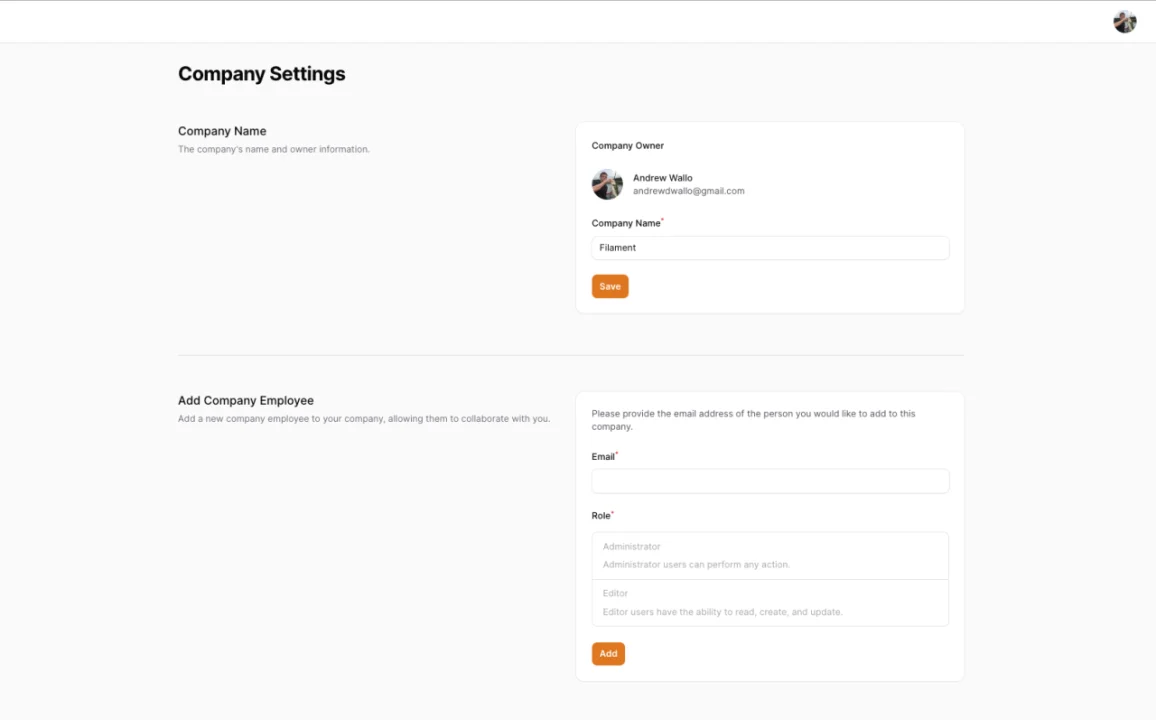Click the Company Settings page title
Viewport: 1156px width, 720px height.
[261, 73]
